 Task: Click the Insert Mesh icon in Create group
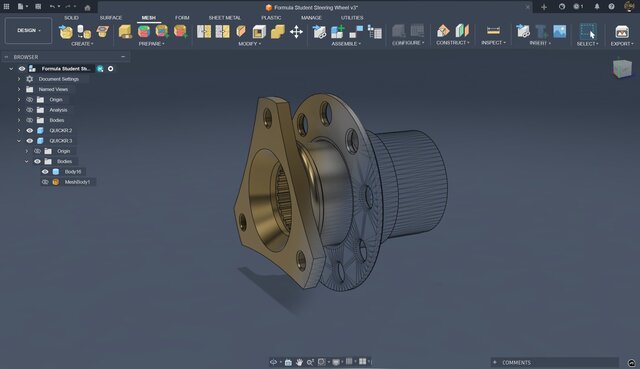(x=66, y=31)
